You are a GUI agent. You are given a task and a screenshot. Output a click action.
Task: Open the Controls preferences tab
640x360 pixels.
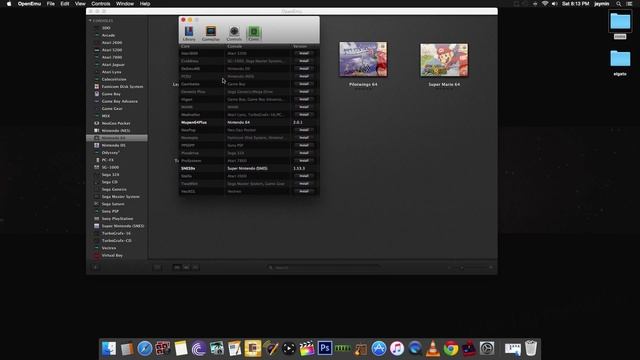click(234, 33)
